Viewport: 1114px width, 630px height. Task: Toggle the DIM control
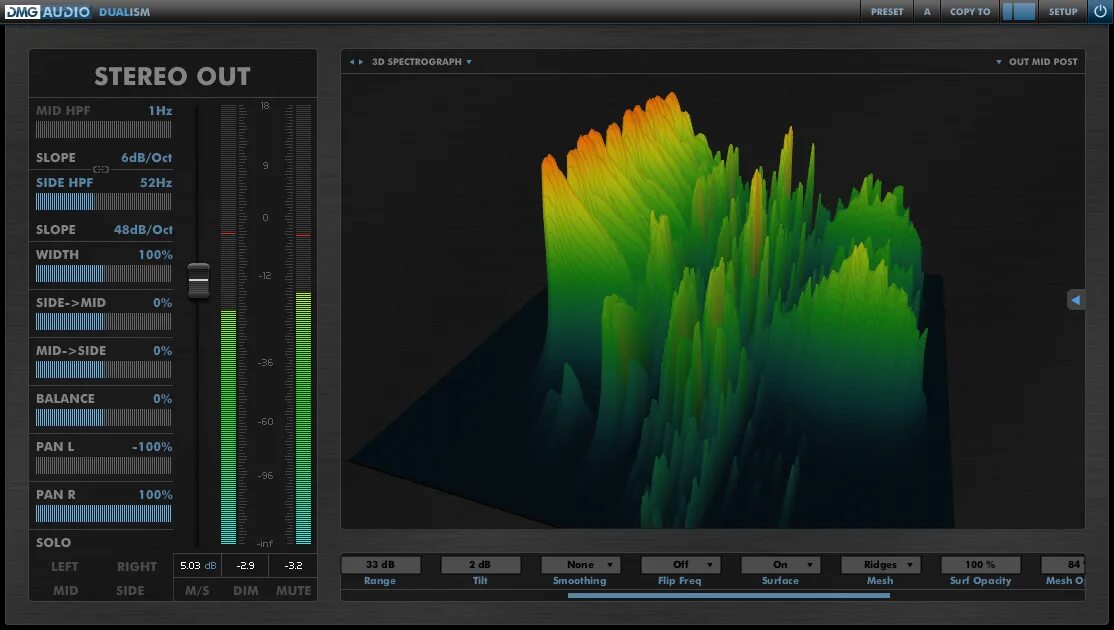[x=244, y=591]
